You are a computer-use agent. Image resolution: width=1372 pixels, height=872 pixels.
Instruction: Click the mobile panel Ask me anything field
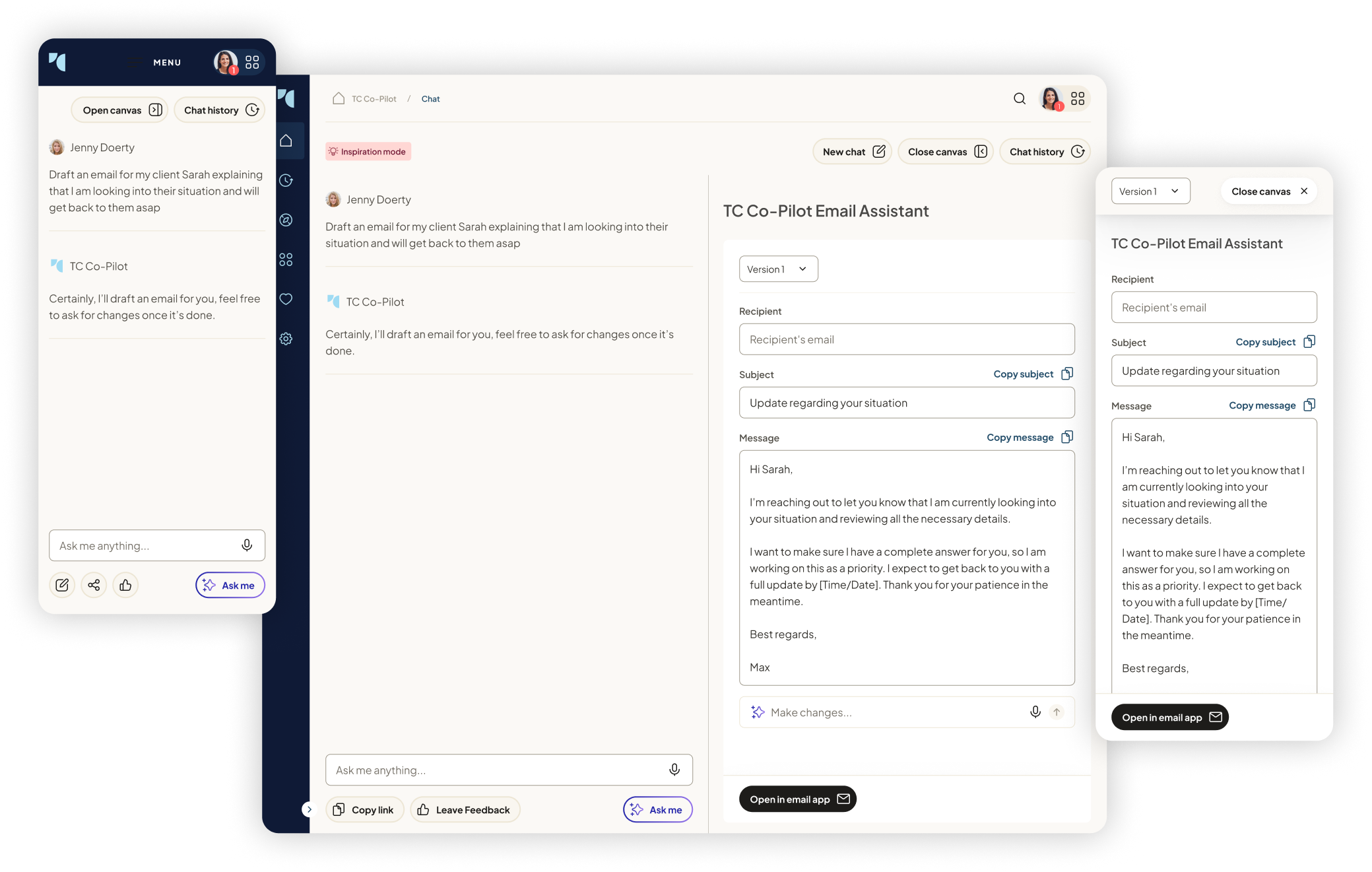157,545
